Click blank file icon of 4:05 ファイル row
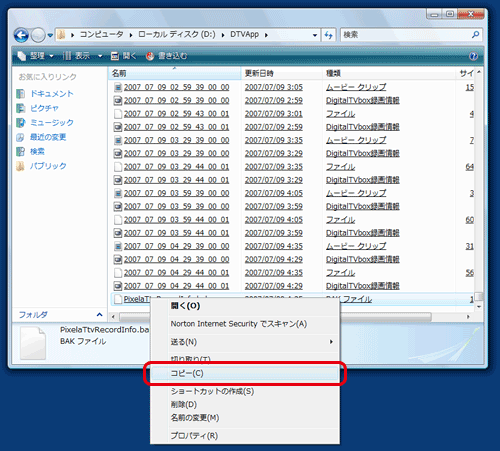The image size is (500, 451). pyautogui.click(x=118, y=220)
